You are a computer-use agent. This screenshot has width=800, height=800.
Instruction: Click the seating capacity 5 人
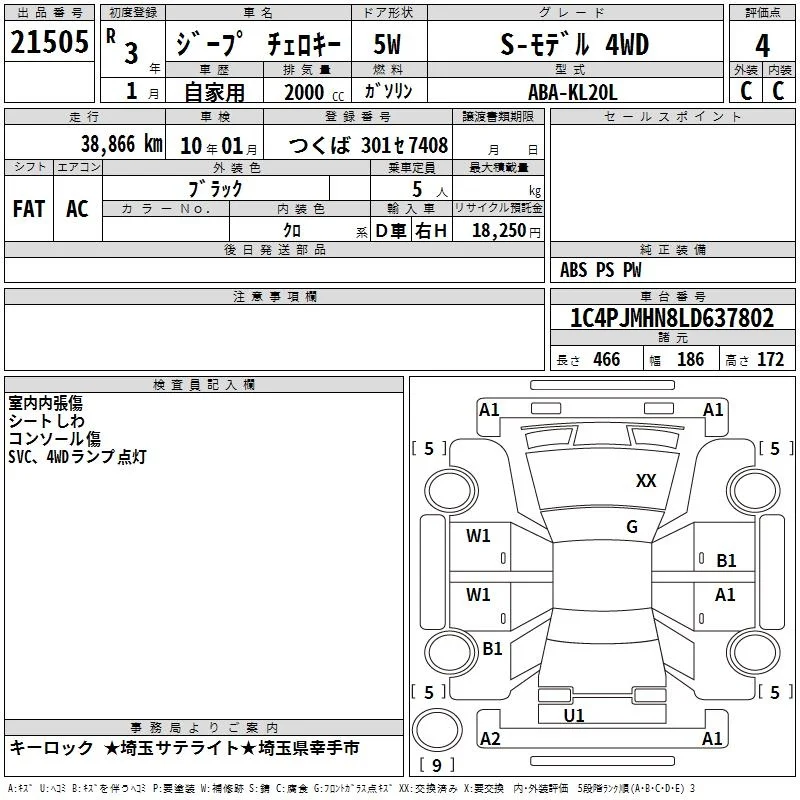point(430,190)
